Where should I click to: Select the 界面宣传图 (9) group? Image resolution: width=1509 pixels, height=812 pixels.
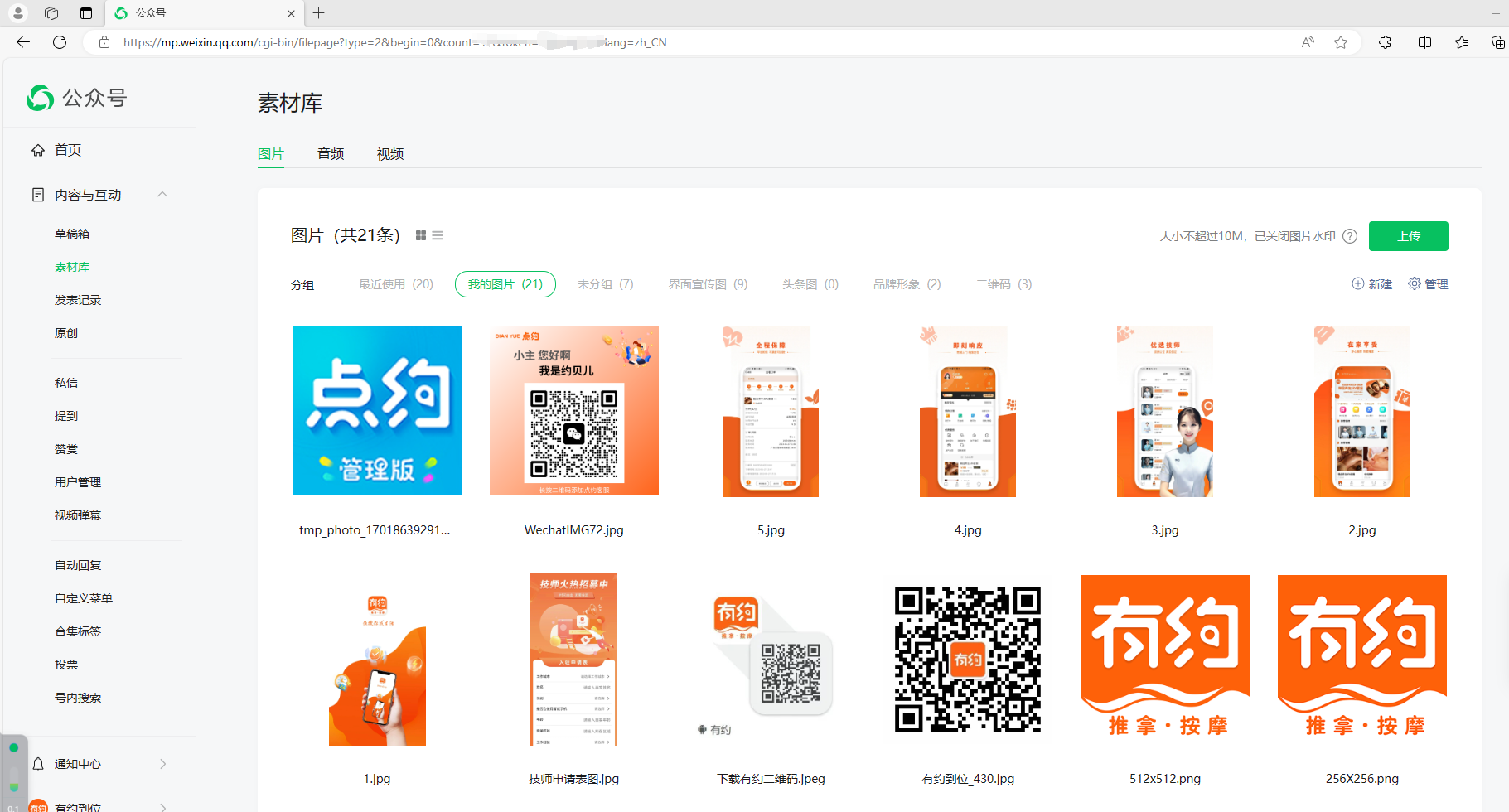[709, 284]
